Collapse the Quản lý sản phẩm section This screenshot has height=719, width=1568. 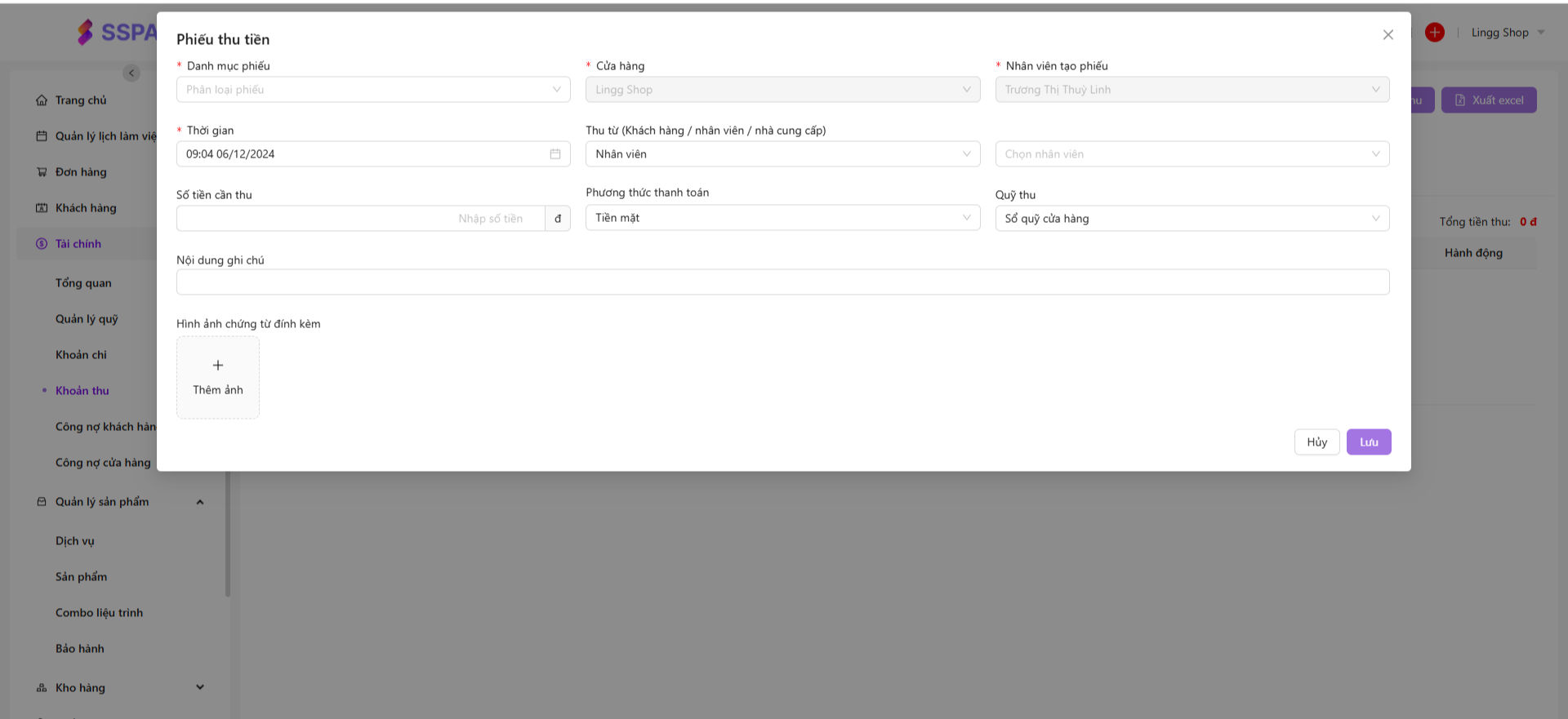[x=200, y=502]
